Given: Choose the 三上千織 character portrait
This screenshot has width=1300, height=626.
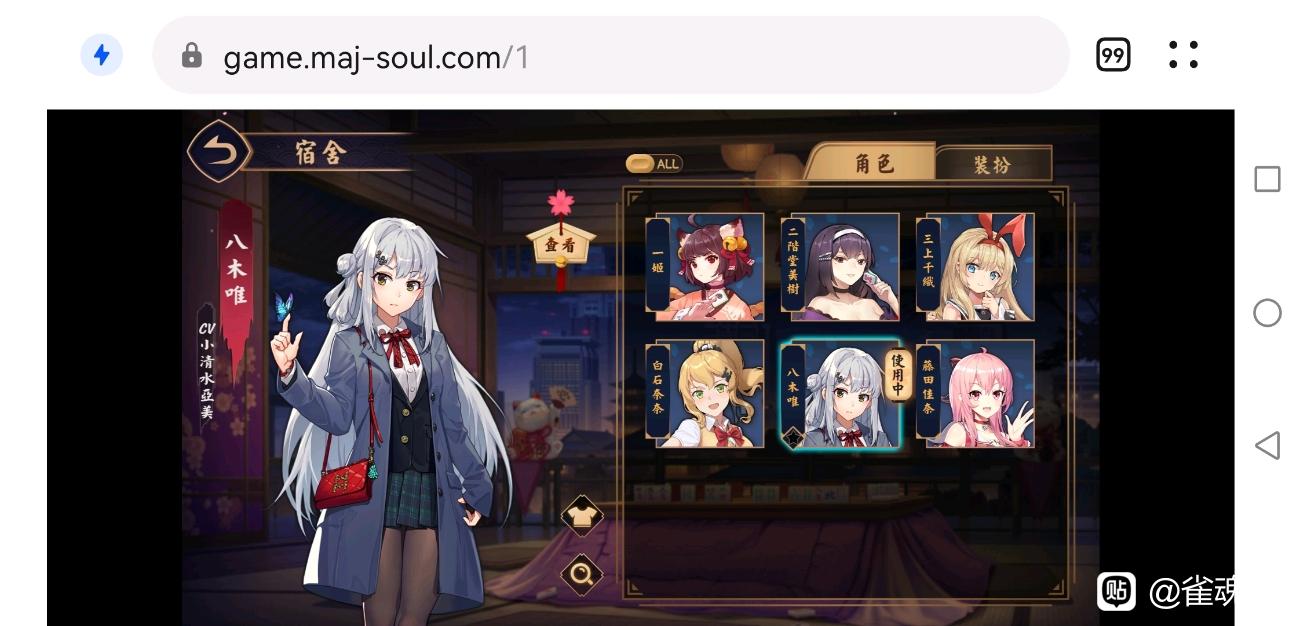Looking at the screenshot, I should click(x=976, y=267).
